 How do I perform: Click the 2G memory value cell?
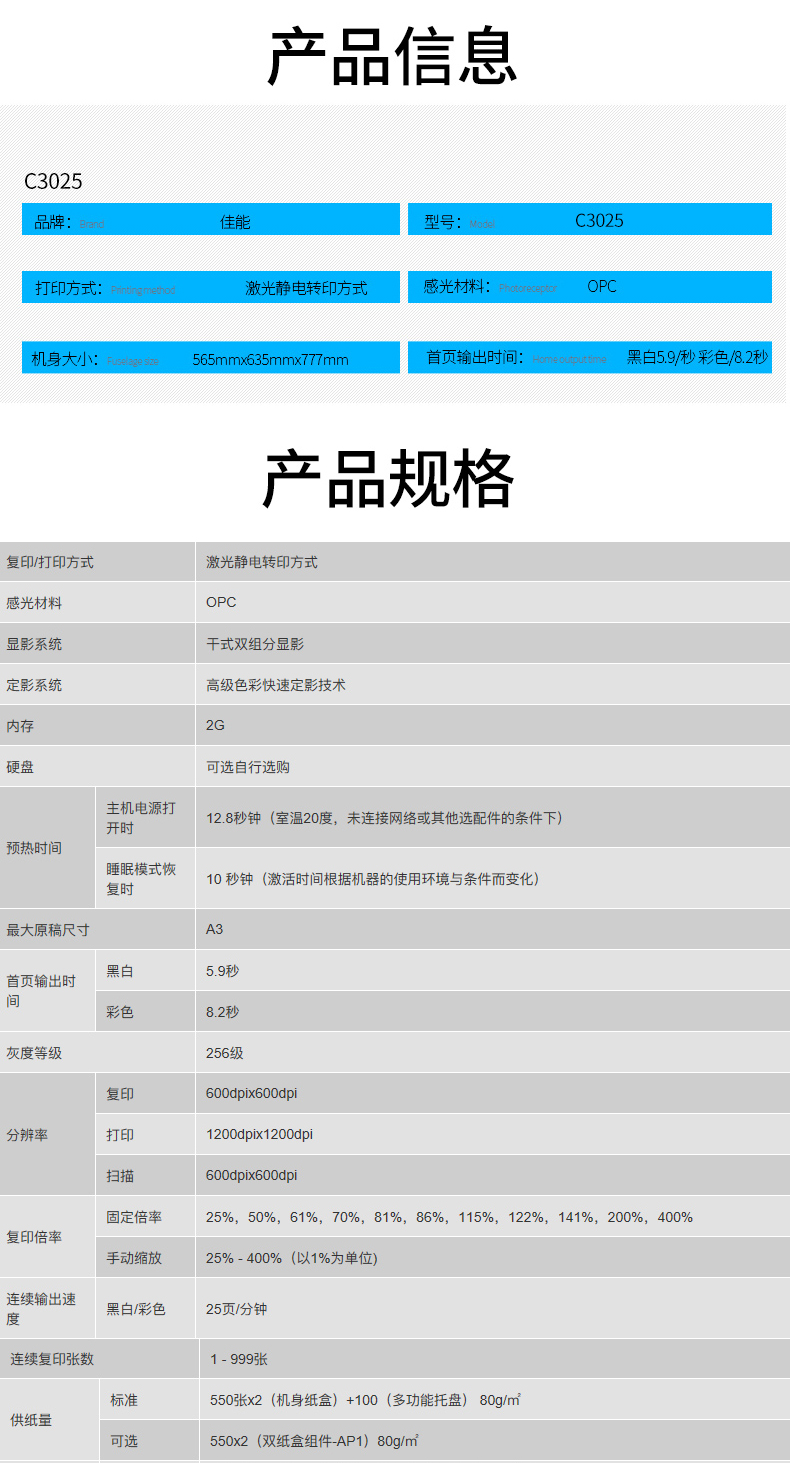[x=216, y=726]
